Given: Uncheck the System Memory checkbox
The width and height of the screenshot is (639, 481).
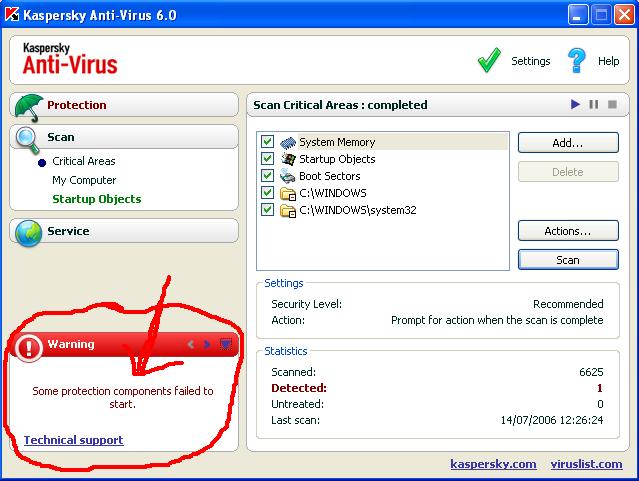Looking at the screenshot, I should [x=267, y=141].
